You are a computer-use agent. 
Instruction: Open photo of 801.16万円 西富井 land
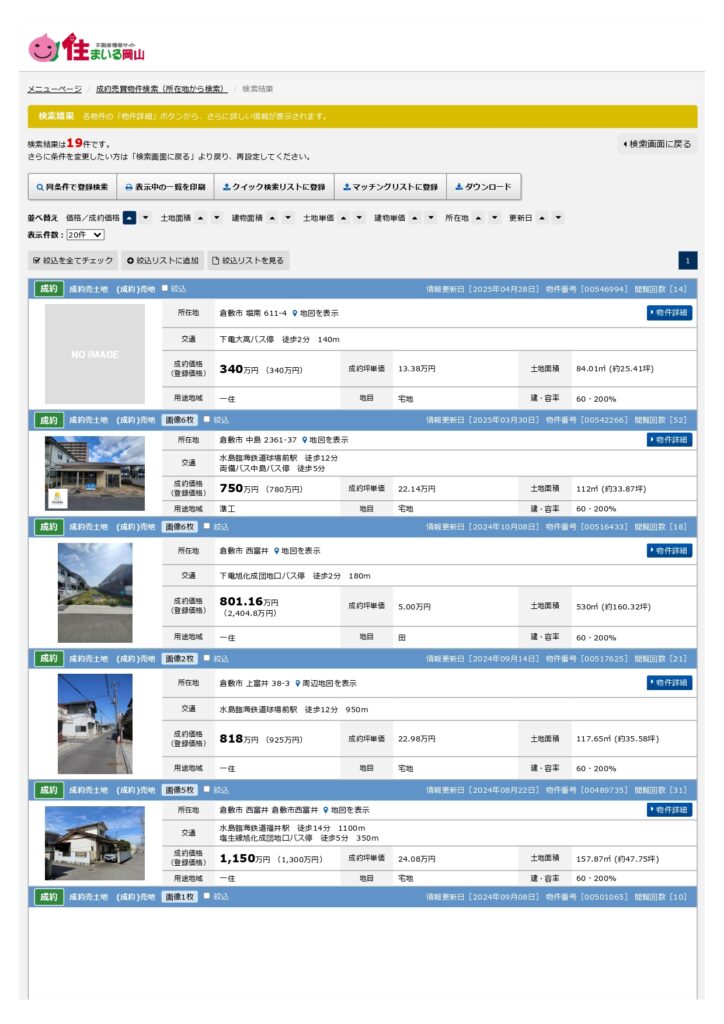pos(95,594)
